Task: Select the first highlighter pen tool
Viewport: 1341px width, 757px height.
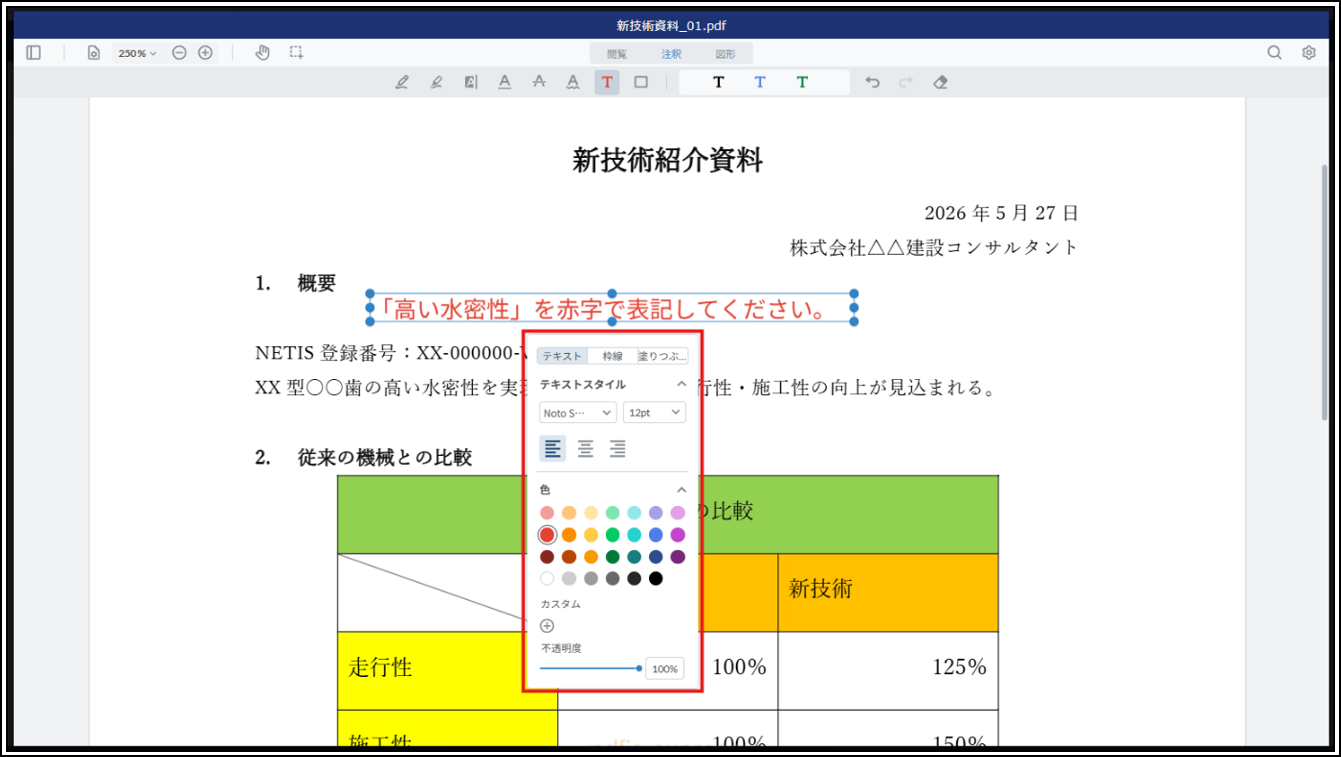Action: (x=402, y=82)
